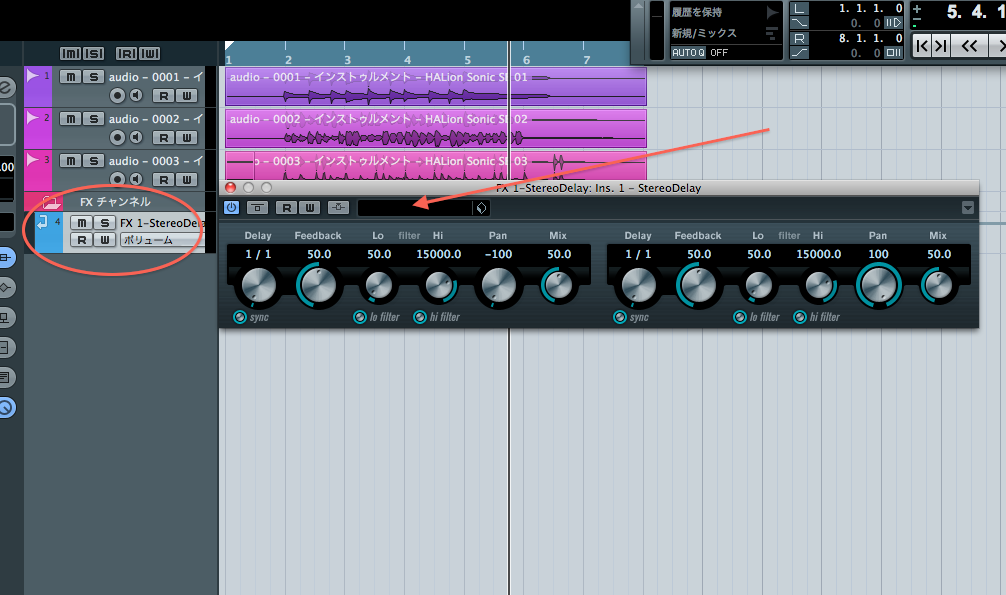Record-enable track audio - 0001

point(117,96)
